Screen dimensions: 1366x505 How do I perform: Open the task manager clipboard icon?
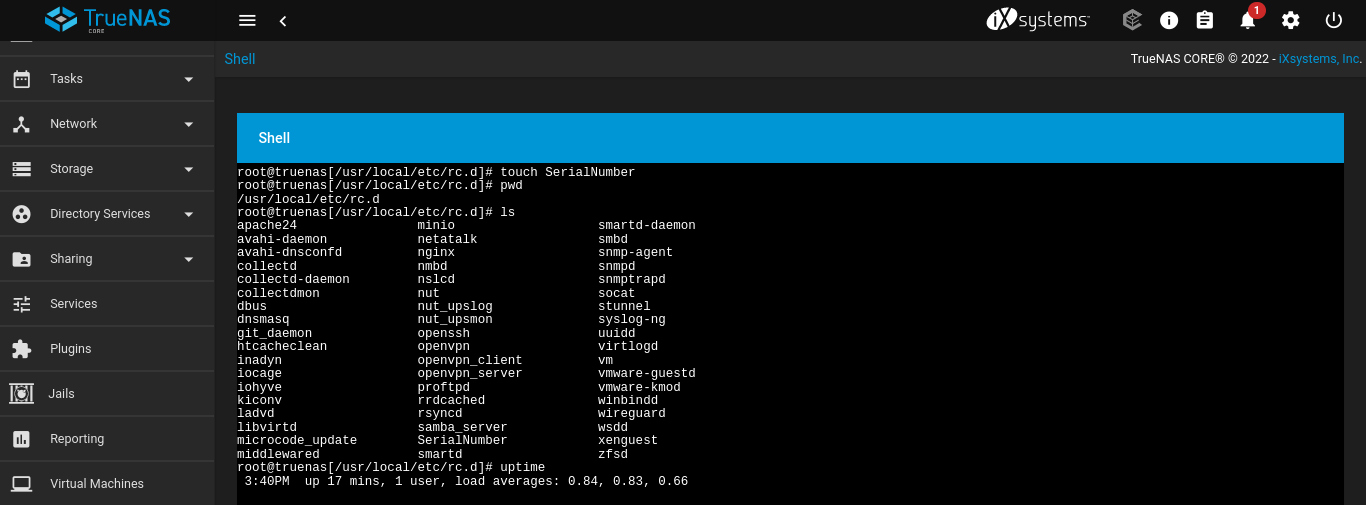pyautogui.click(x=1205, y=20)
